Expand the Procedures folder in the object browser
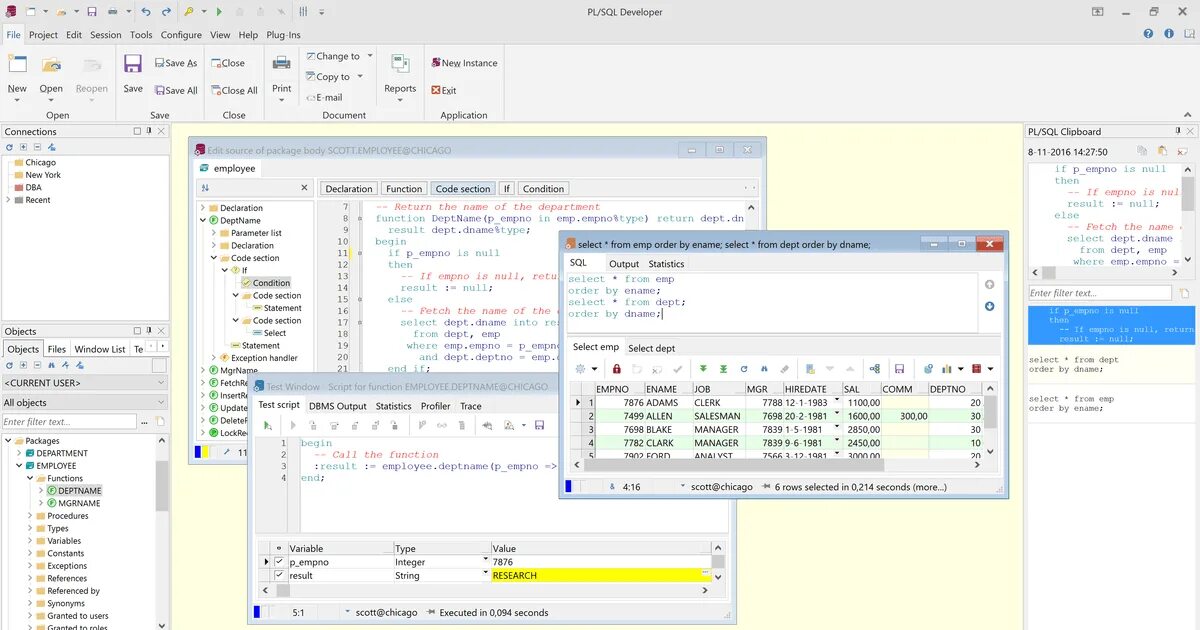 30,516
